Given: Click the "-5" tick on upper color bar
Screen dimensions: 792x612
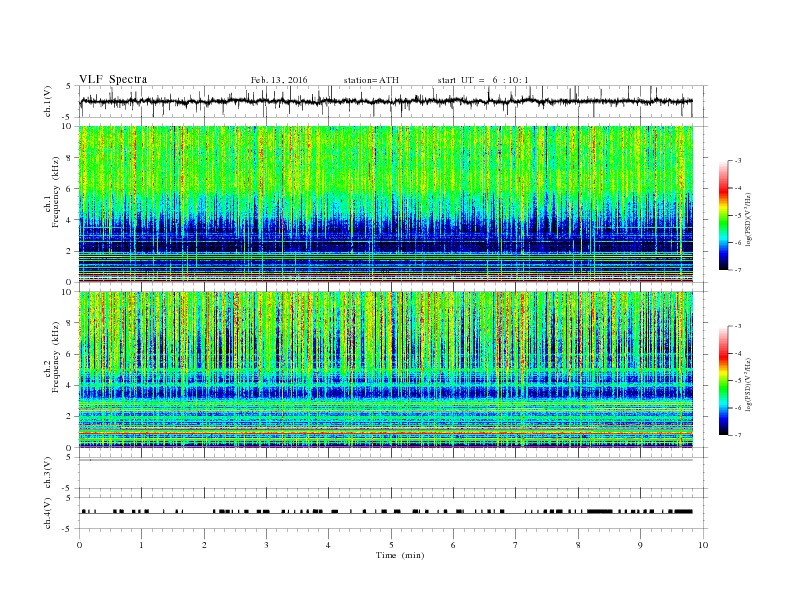Looking at the screenshot, I should pos(737,215).
